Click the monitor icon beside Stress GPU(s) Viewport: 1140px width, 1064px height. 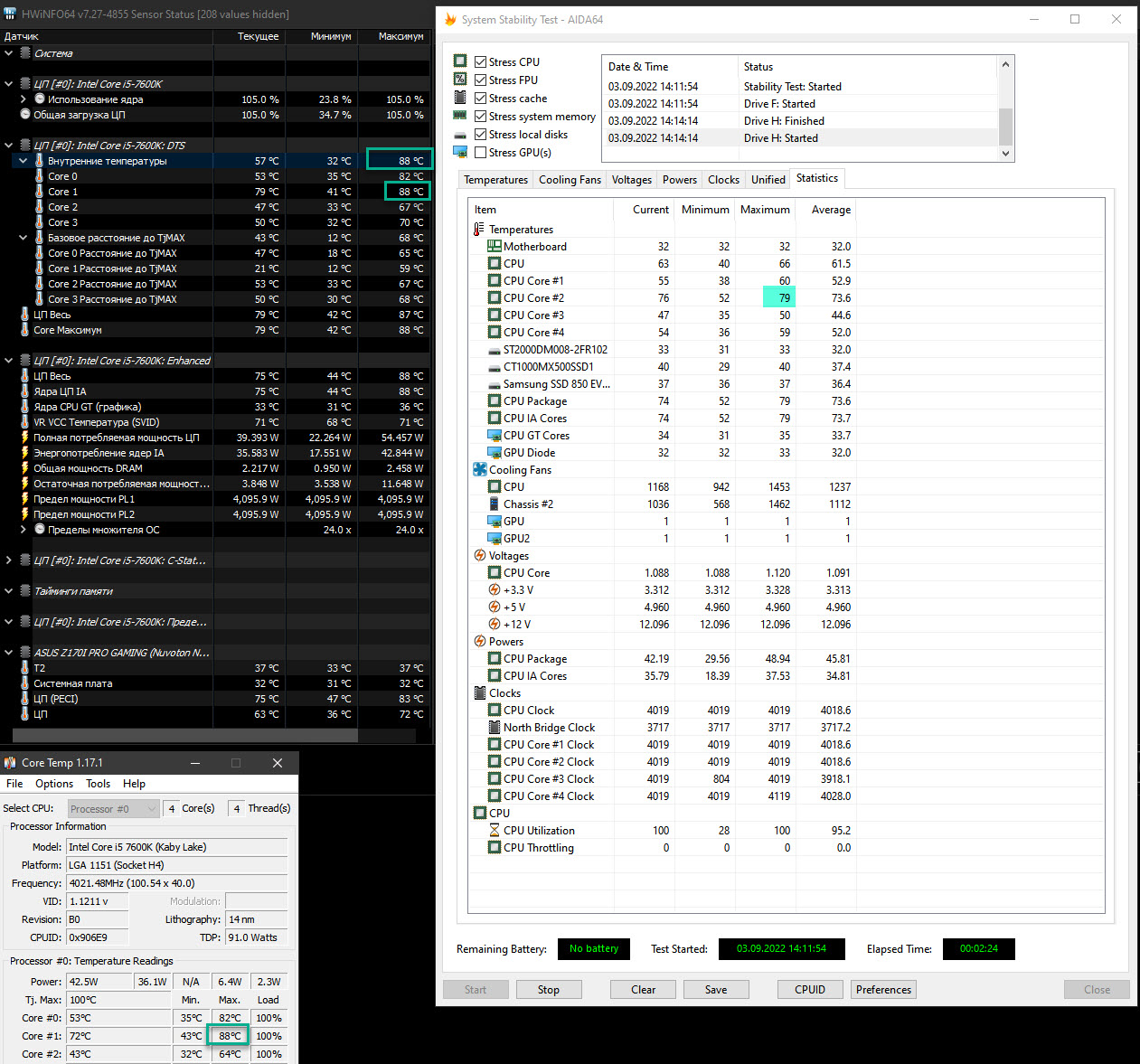pos(460,152)
